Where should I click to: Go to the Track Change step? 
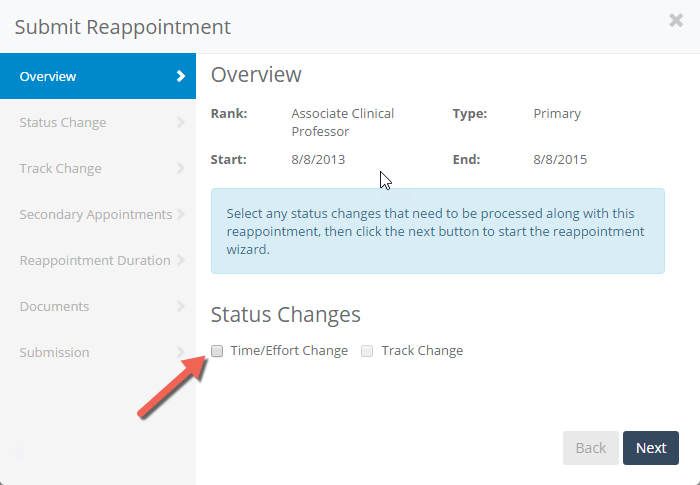click(60, 168)
